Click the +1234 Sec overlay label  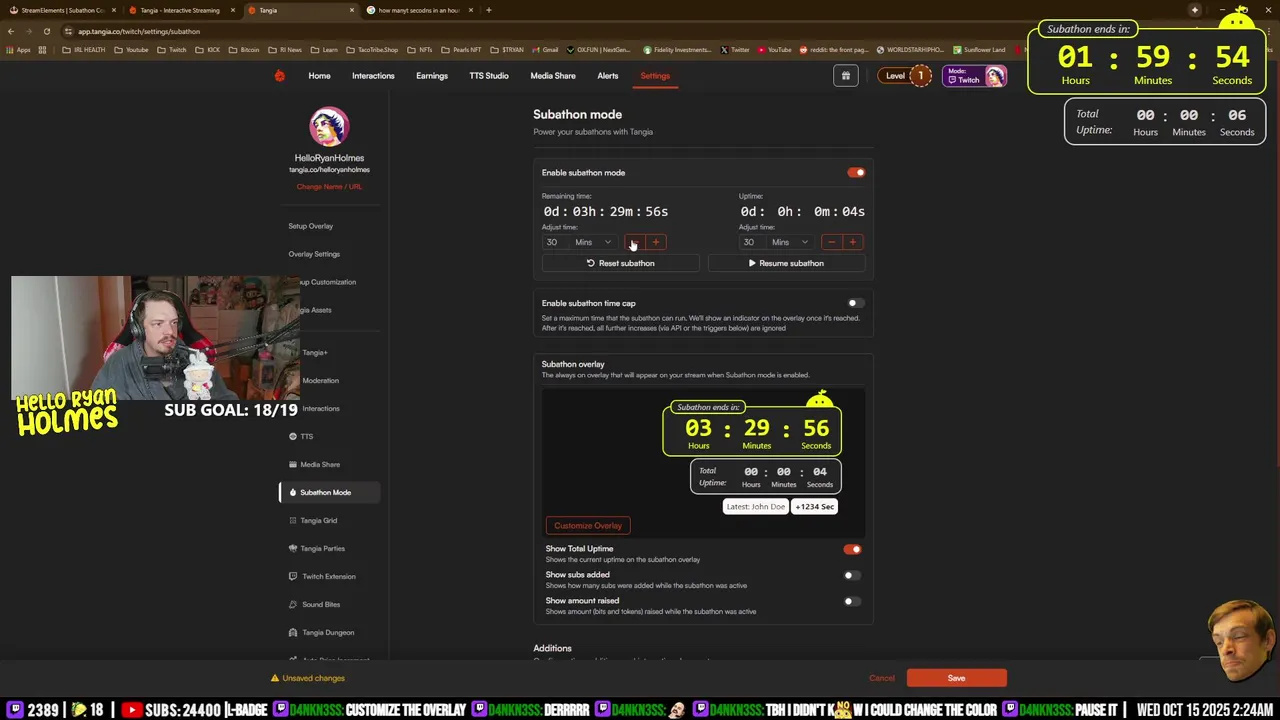(815, 507)
